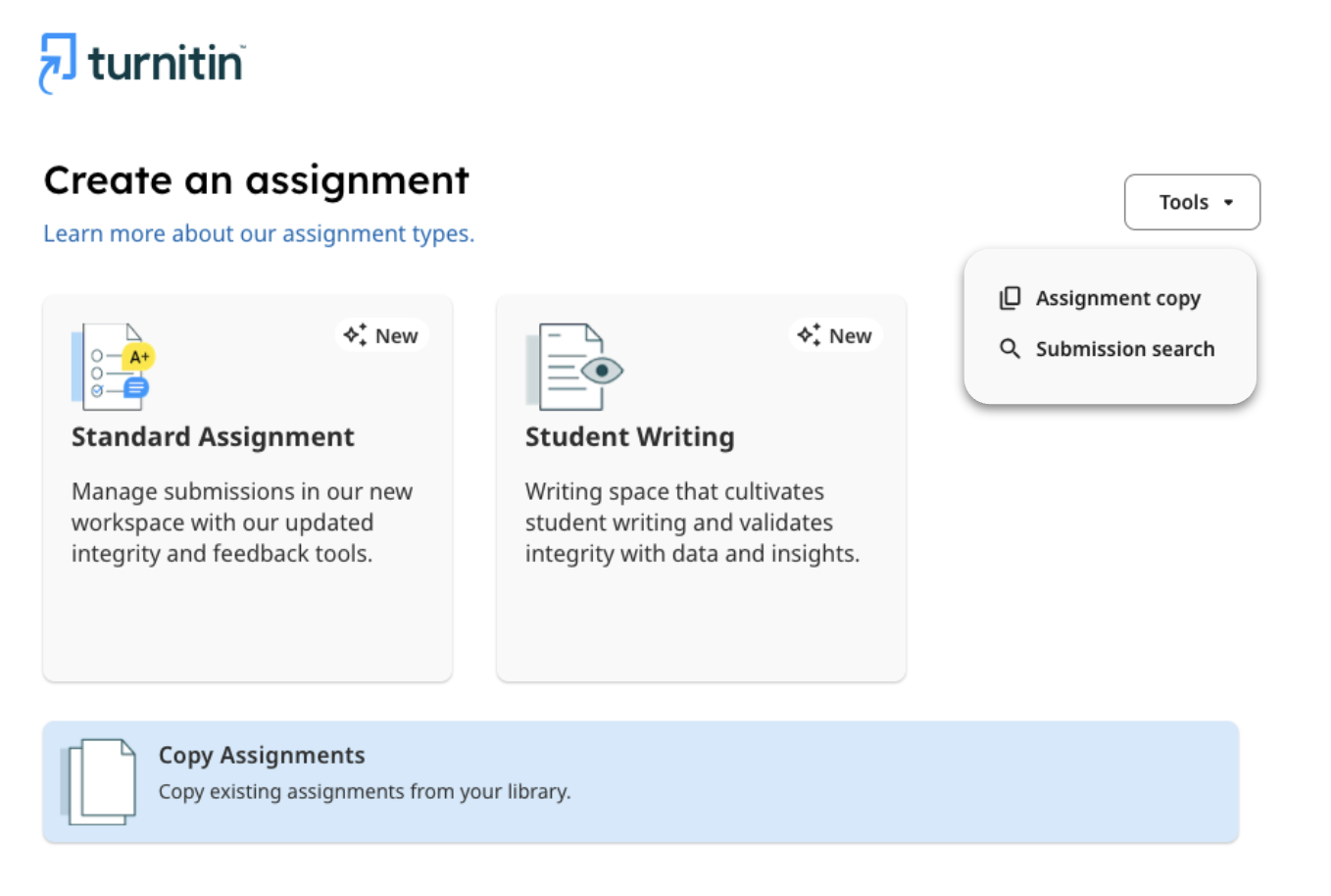The height and width of the screenshot is (896, 1331).
Task: Click the Copy Assignments heading
Action: click(x=262, y=755)
